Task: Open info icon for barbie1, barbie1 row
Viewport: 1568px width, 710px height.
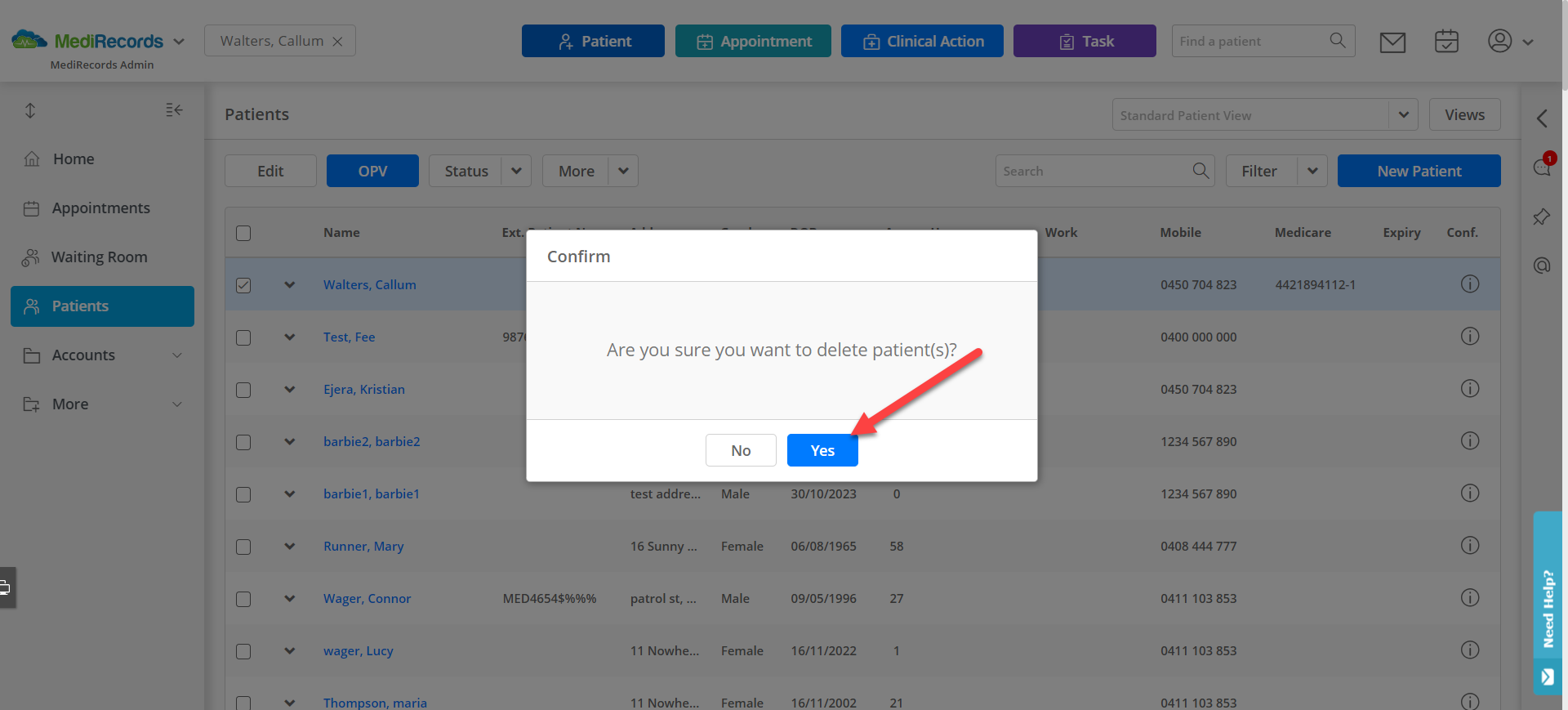Action: point(1470,493)
